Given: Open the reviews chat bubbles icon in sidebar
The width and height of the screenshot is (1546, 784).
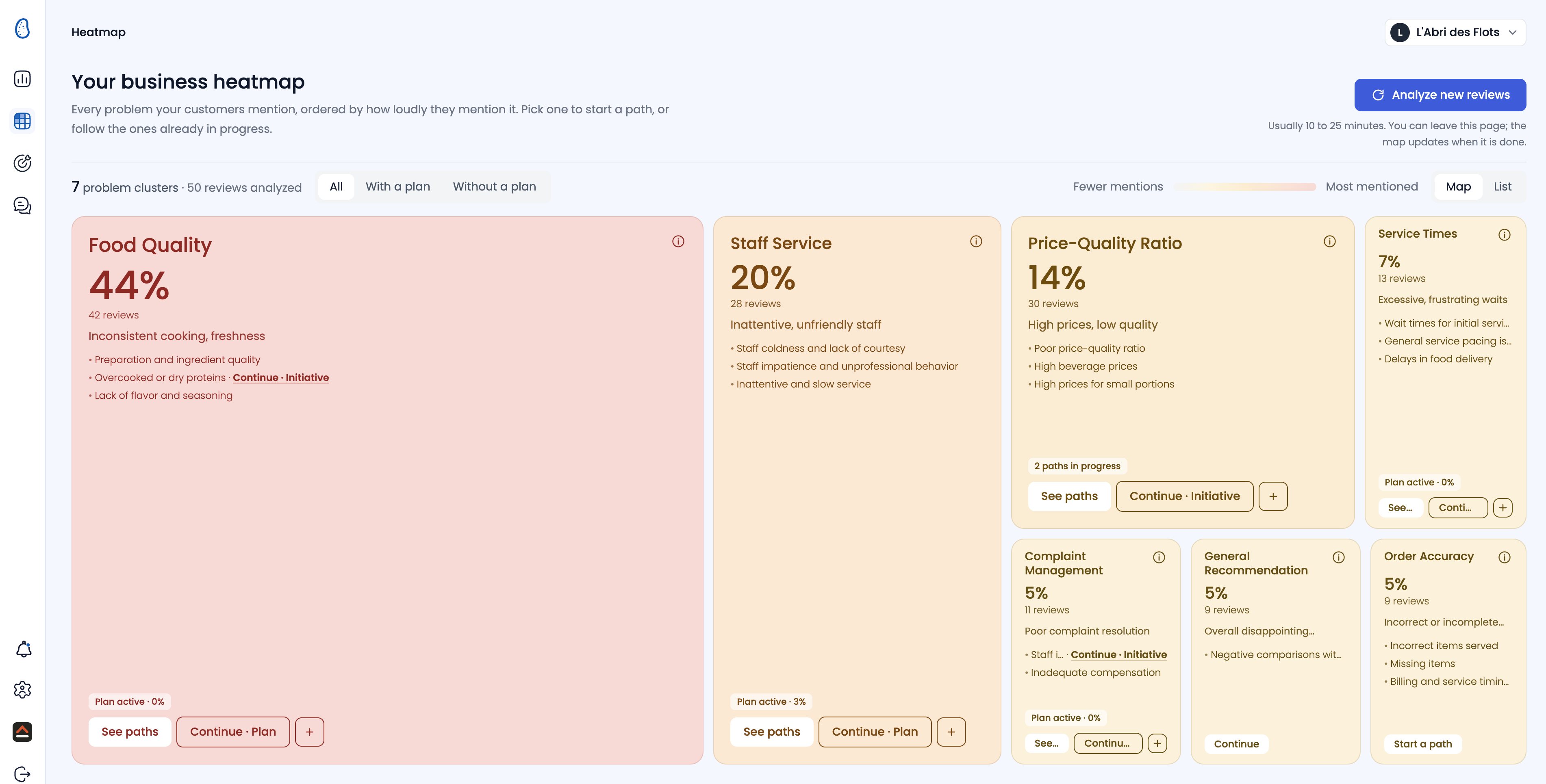Looking at the screenshot, I should pyautogui.click(x=22, y=206).
